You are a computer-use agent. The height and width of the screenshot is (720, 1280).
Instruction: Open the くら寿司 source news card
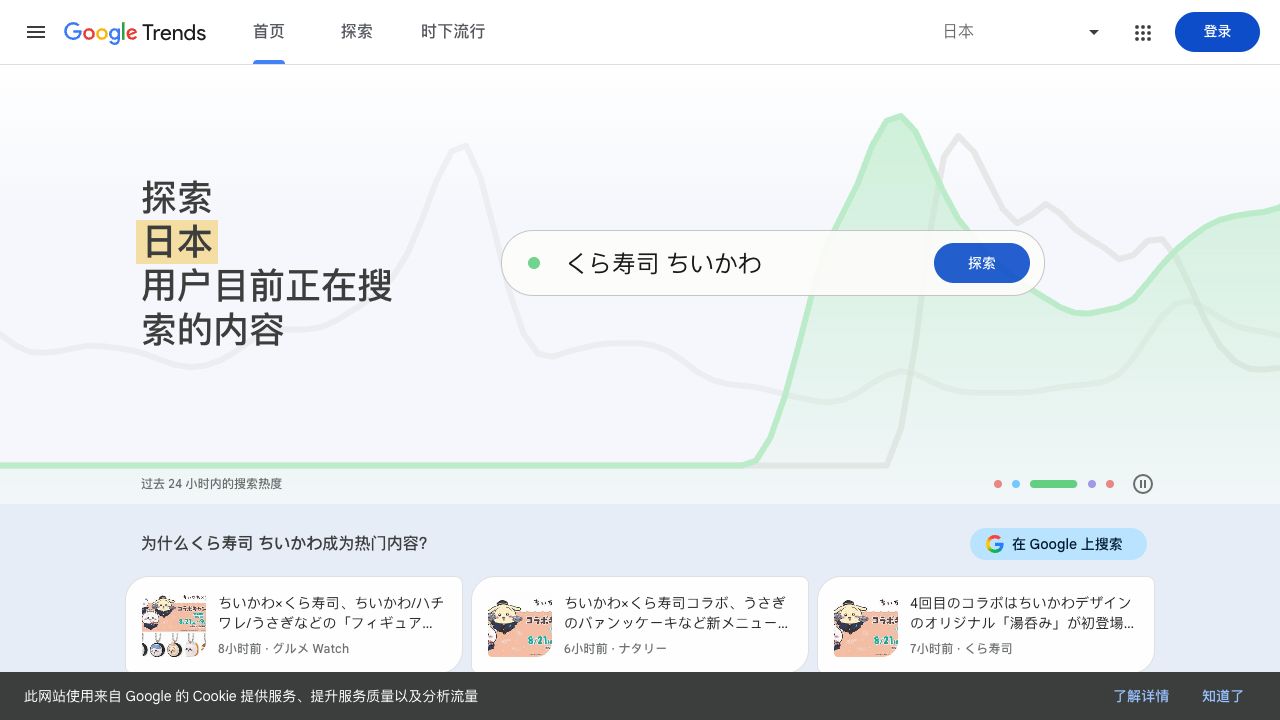986,624
